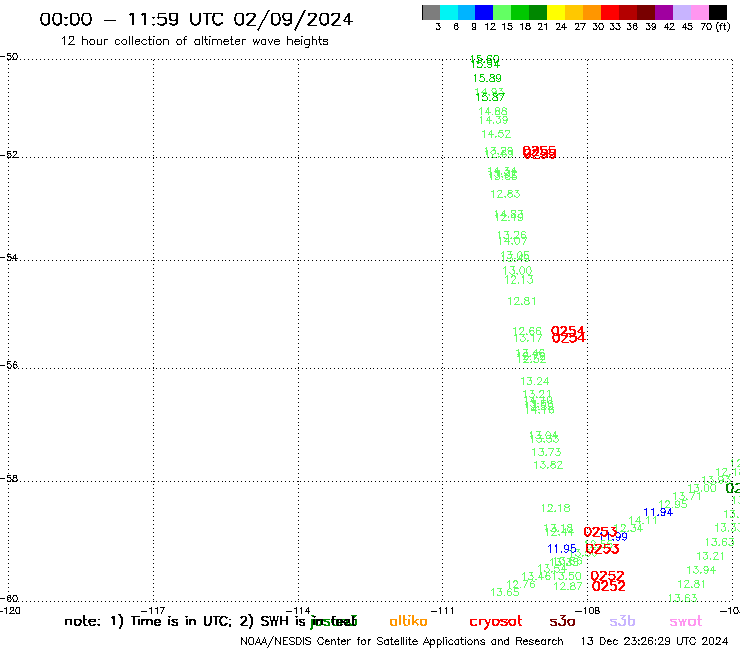The height and width of the screenshot is (650, 740).
Task: Click the '-58' latitude axis label
Action: click(9, 479)
